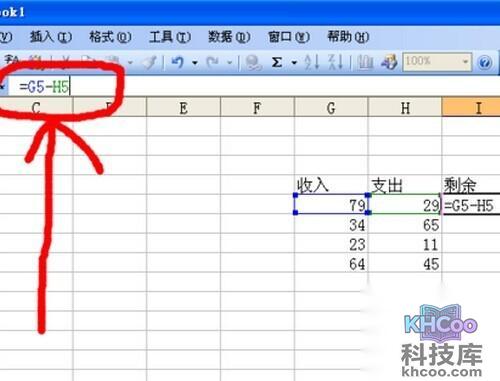Click the 收入 header cell

(x=331, y=185)
